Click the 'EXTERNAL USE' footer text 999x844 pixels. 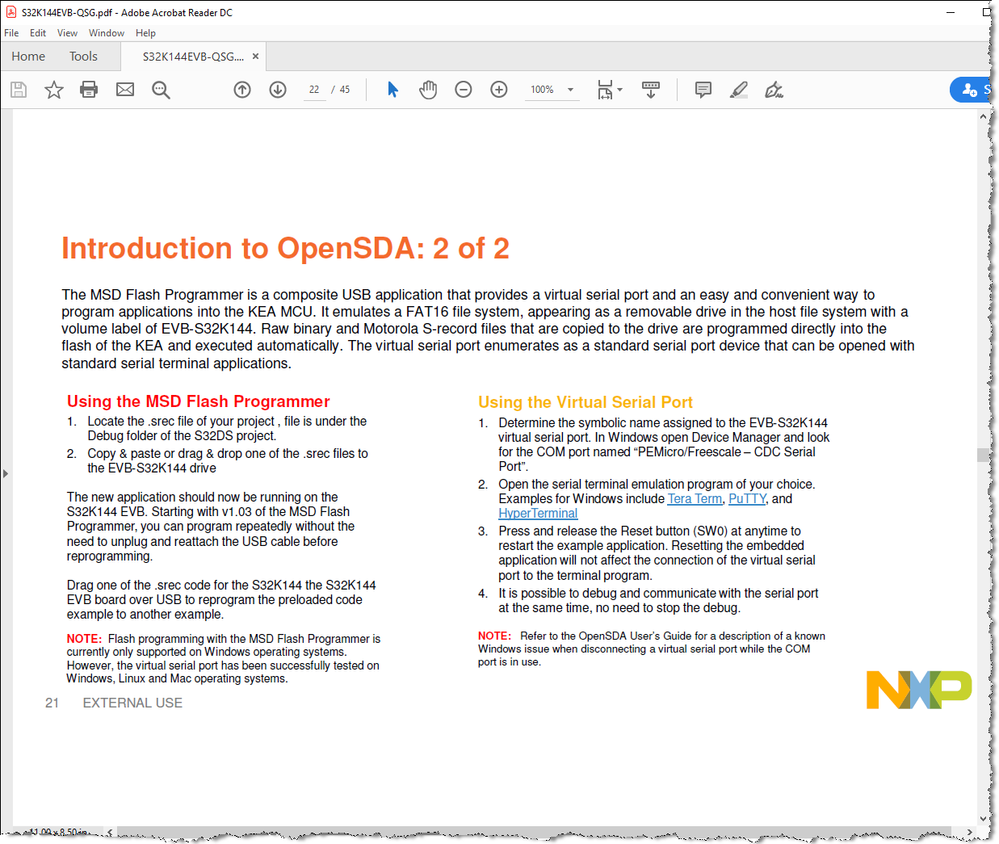pyautogui.click(x=133, y=703)
